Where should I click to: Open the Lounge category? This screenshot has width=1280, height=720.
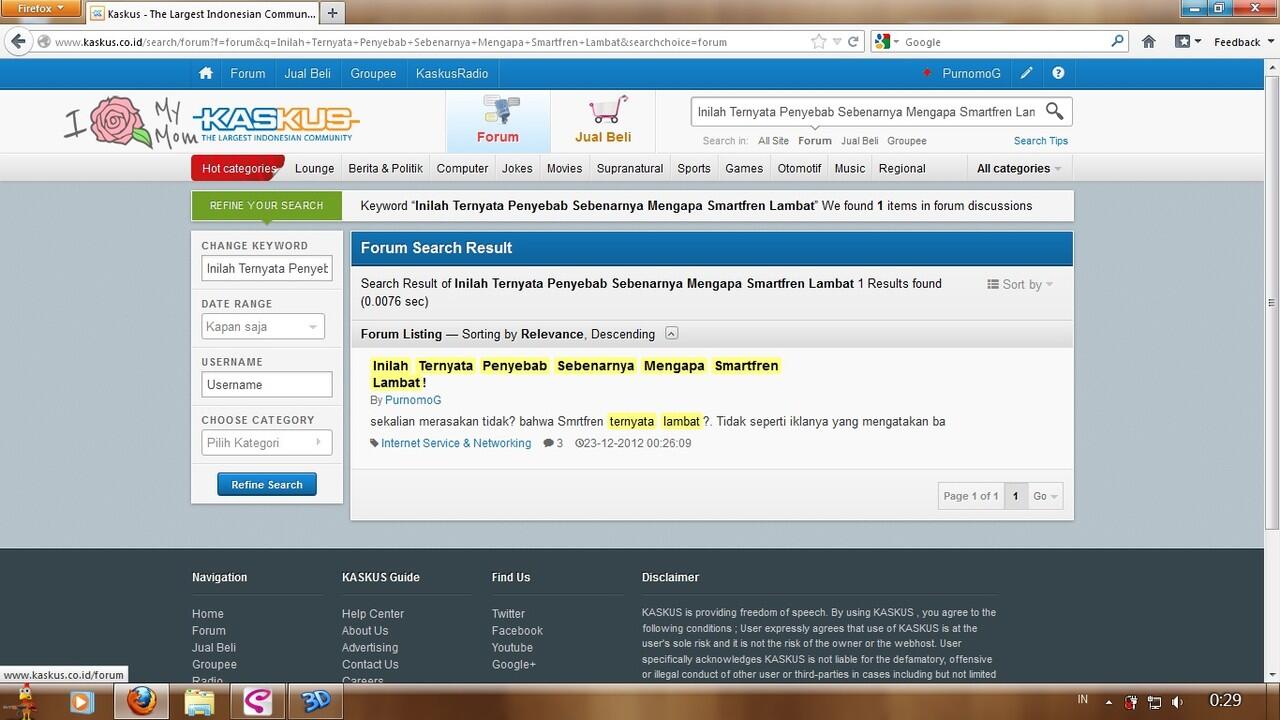click(315, 168)
